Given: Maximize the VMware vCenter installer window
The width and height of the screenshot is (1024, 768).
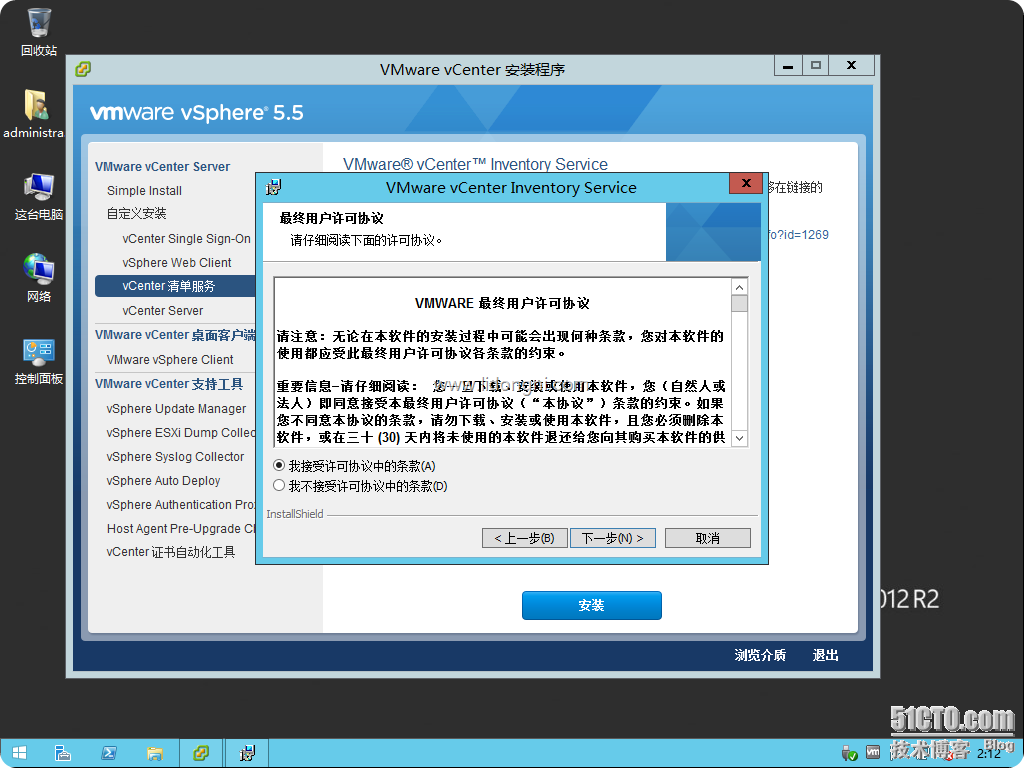Looking at the screenshot, I should [x=816, y=65].
